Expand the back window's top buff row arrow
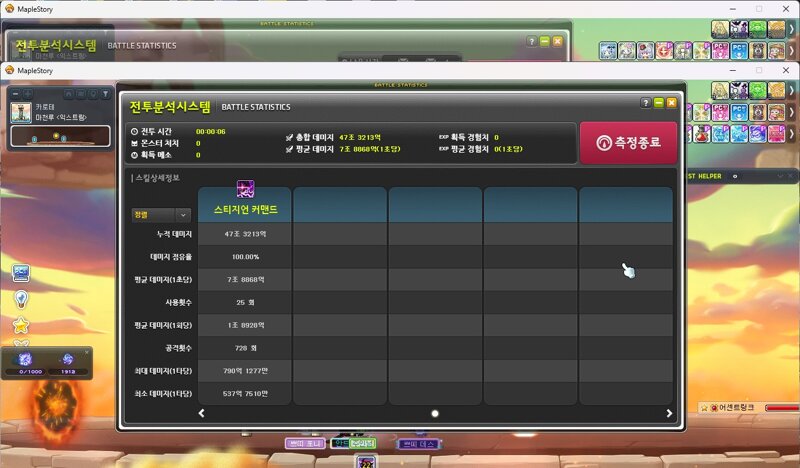800x468 pixels. pyautogui.click(x=791, y=29)
